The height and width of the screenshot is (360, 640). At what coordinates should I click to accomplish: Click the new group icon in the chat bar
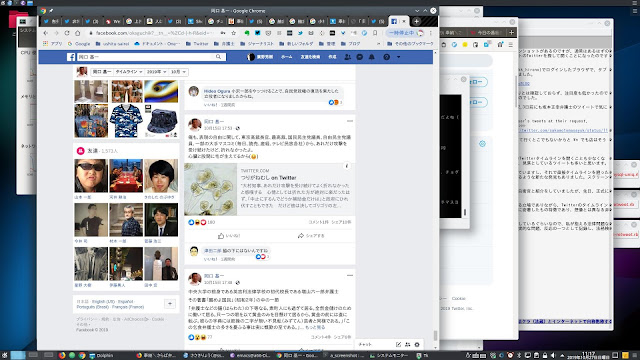407,344
